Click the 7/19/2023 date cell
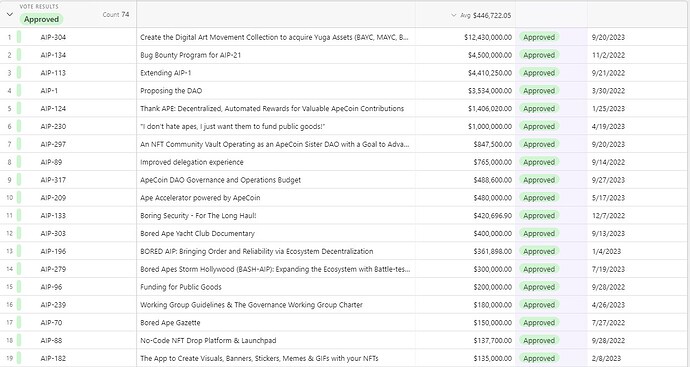The height and width of the screenshot is (367, 690). (x=608, y=269)
